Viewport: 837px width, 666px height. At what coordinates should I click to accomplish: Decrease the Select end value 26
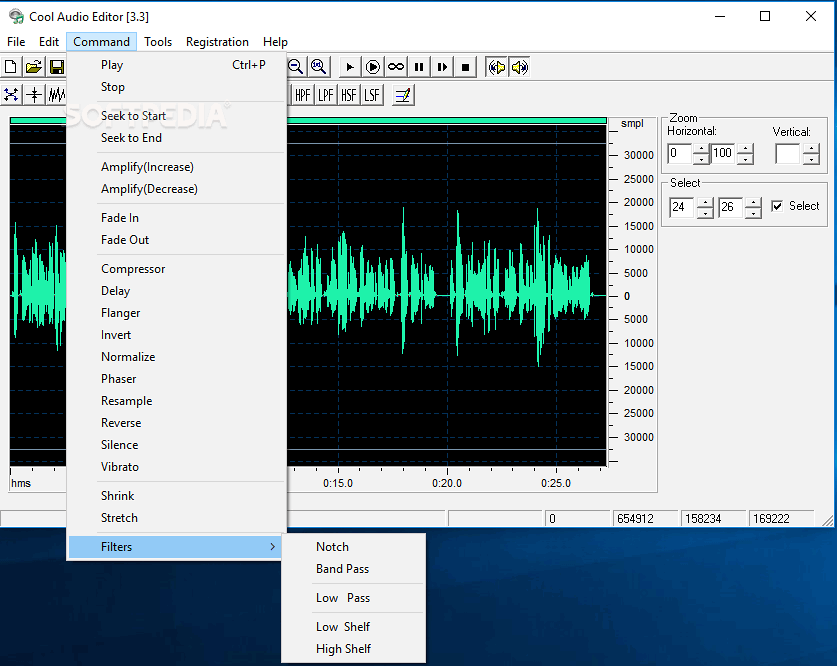[x=753, y=213]
